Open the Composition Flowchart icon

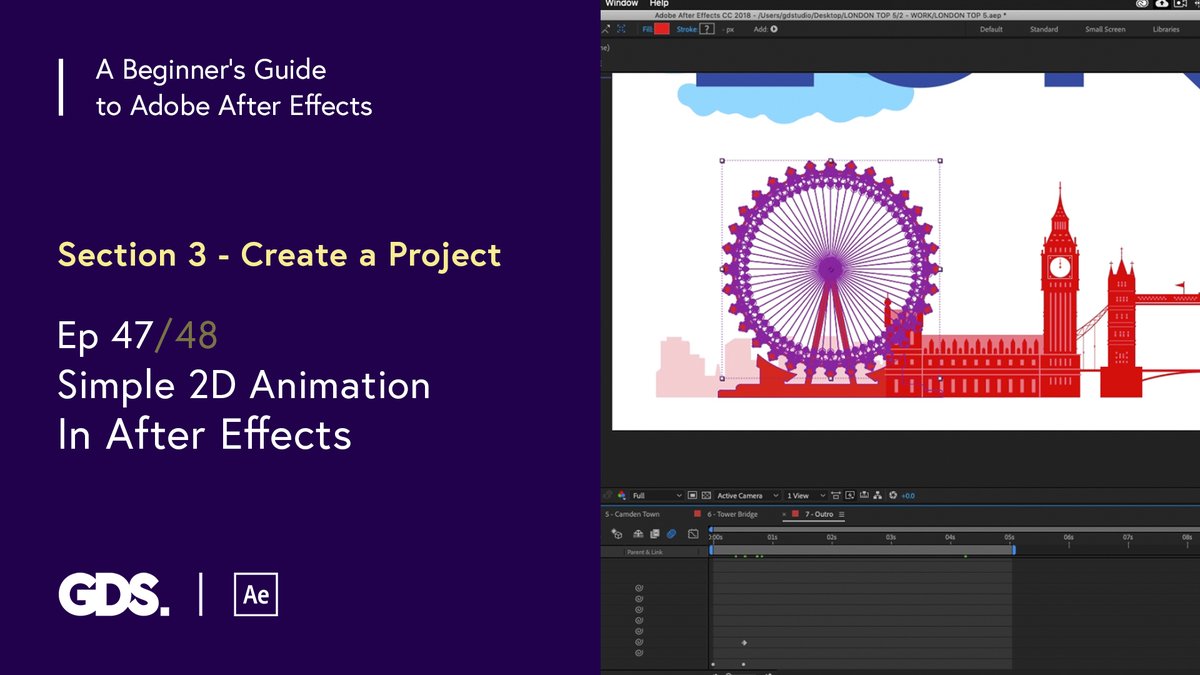point(878,496)
